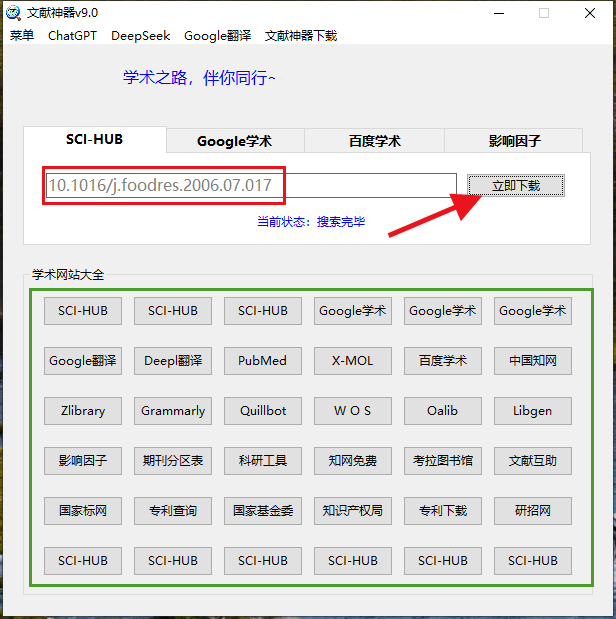Launch the Grammarly button

tap(173, 411)
